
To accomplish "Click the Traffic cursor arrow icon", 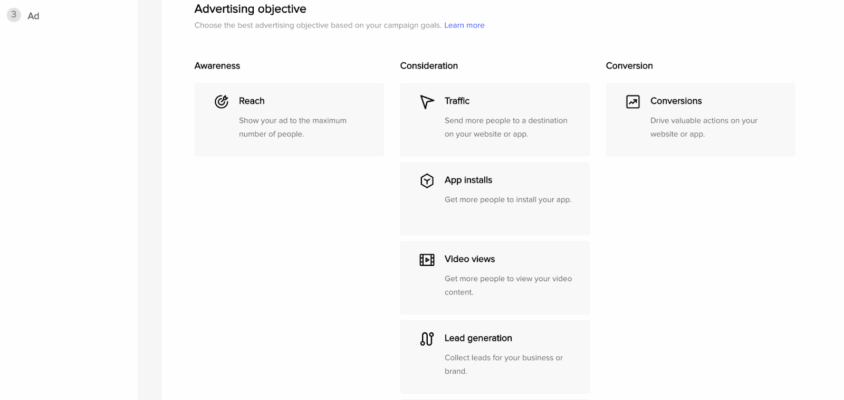I will pos(427,102).
